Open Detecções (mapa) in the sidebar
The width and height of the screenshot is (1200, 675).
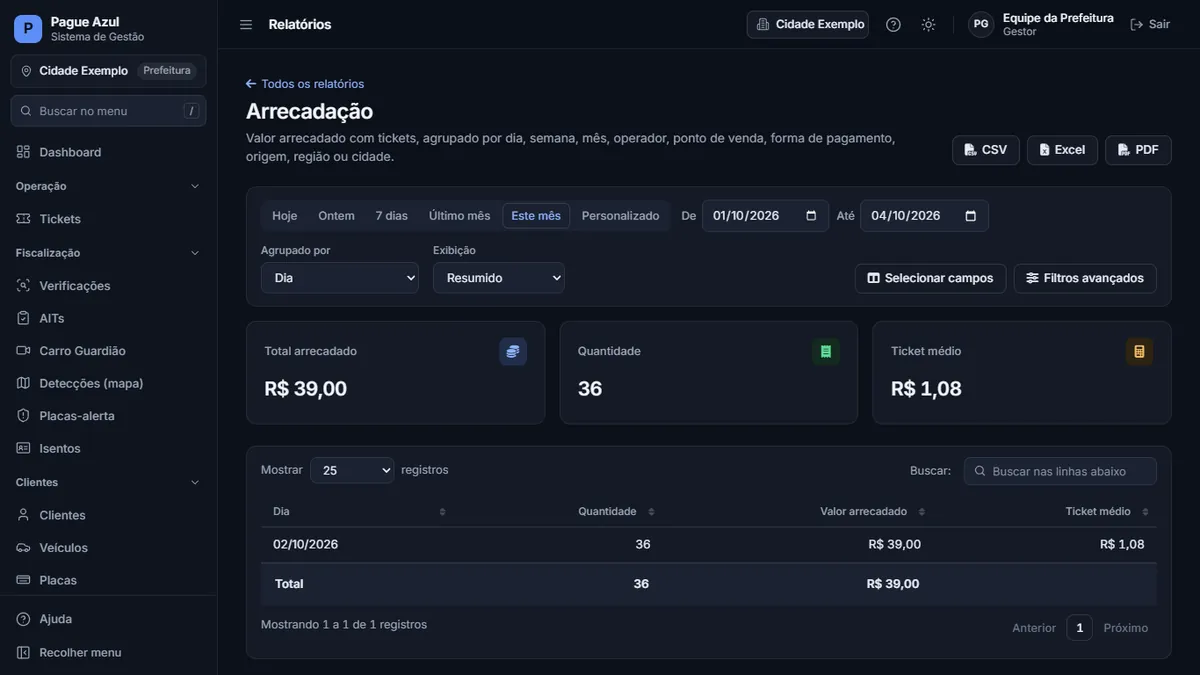coord(108,383)
